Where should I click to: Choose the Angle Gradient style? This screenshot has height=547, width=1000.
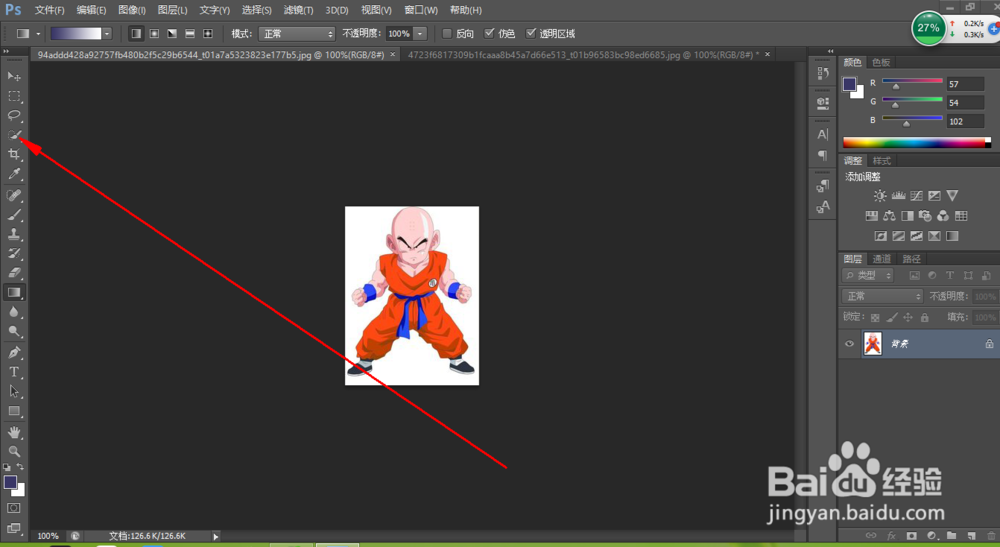[172, 34]
